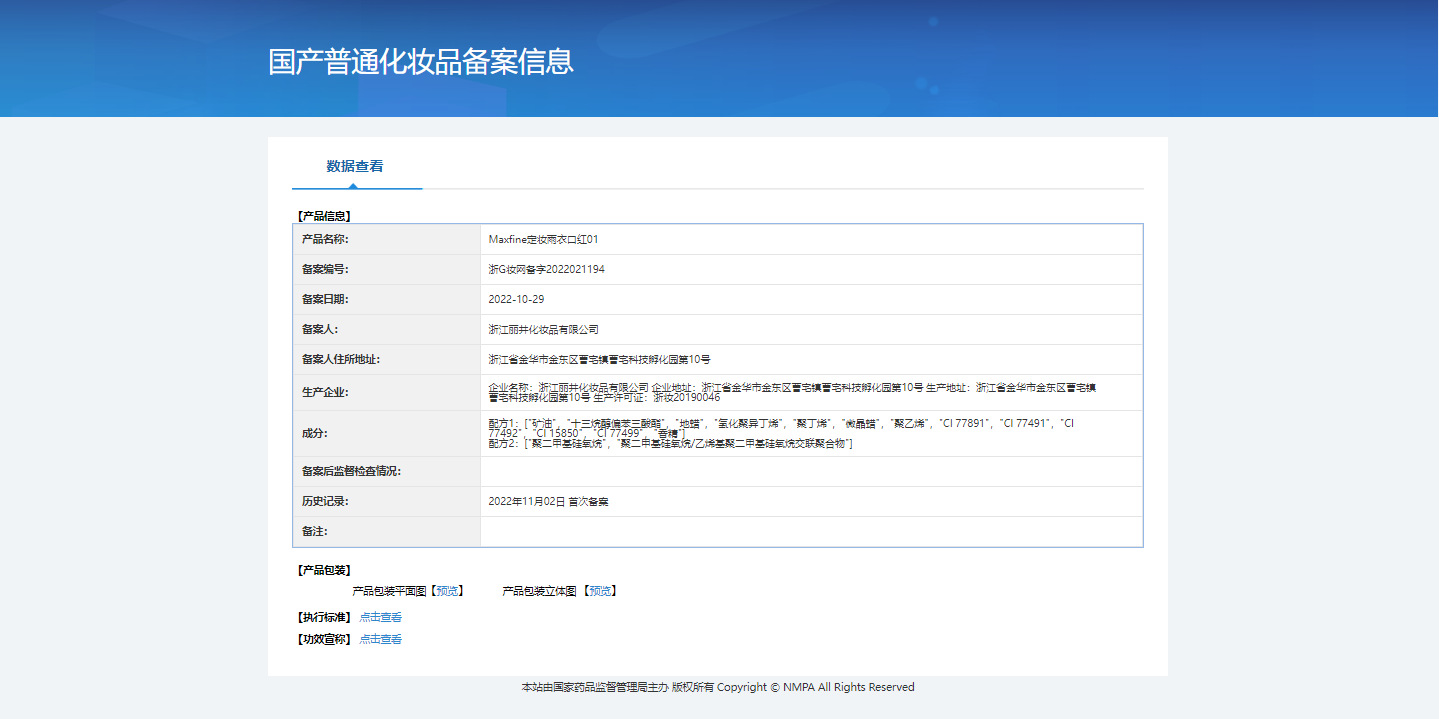Click 点击查看 next to 功效宣称
Screen dimensions: 1439x719
(380, 639)
